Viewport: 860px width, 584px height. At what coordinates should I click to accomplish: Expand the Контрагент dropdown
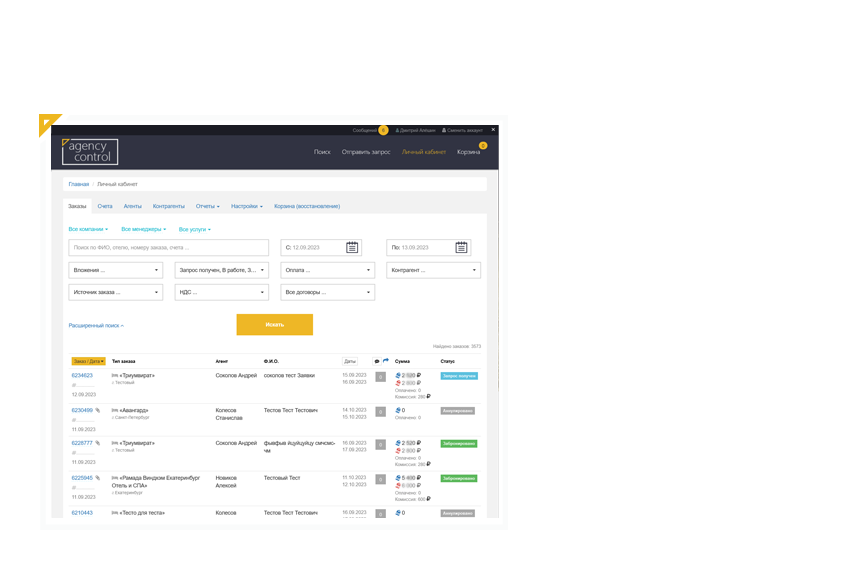(433, 270)
